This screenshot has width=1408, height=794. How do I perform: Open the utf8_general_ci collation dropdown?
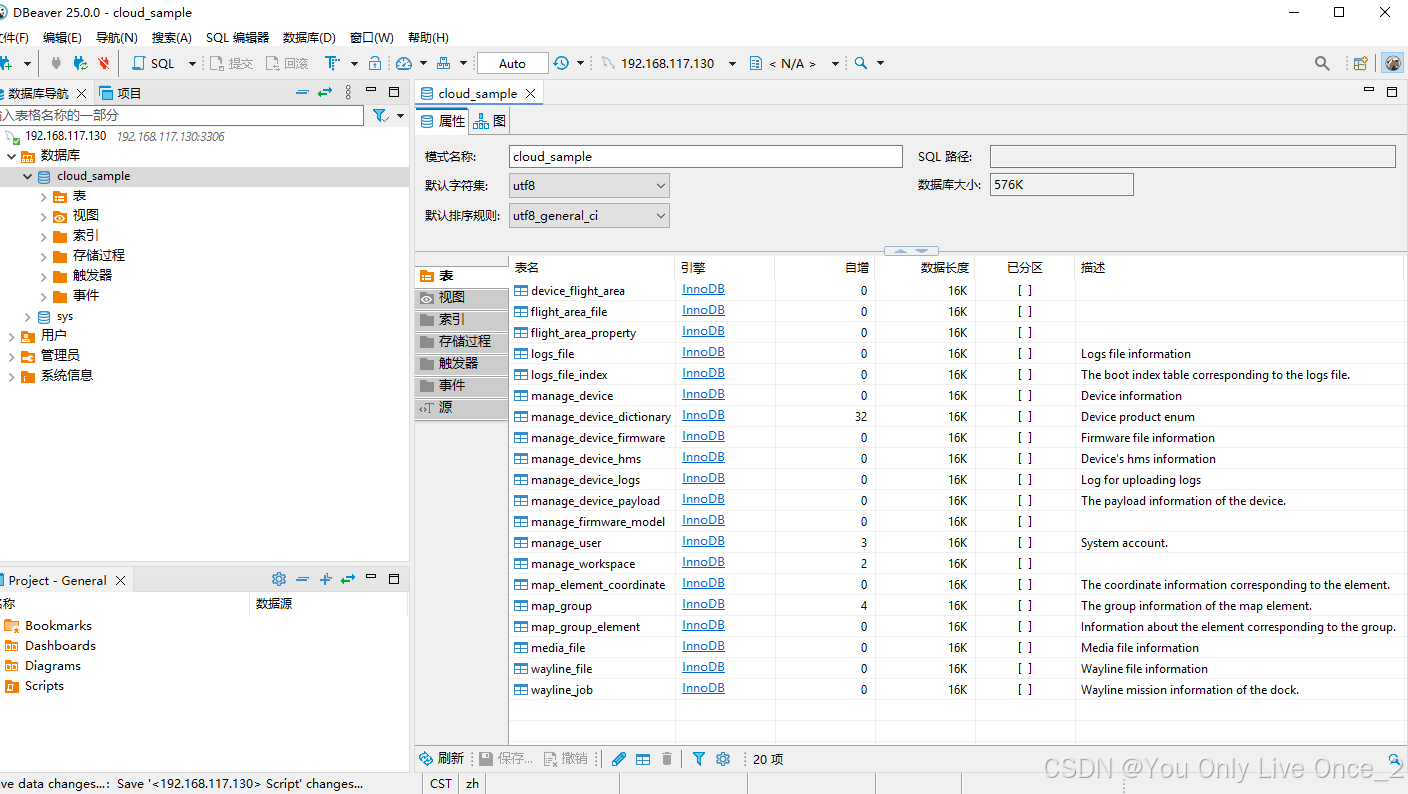[x=589, y=215]
